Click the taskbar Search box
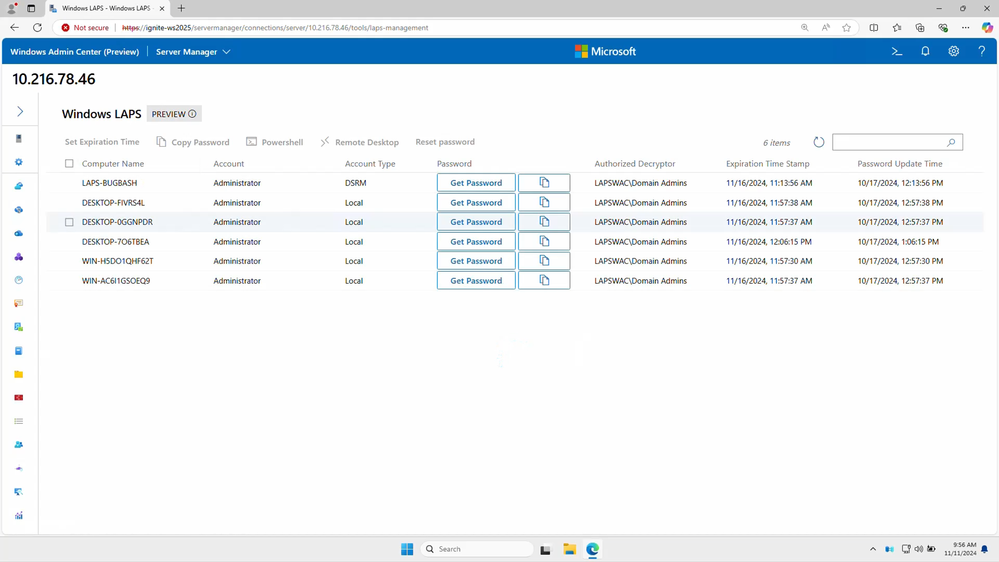Image resolution: width=999 pixels, height=562 pixels. point(477,549)
